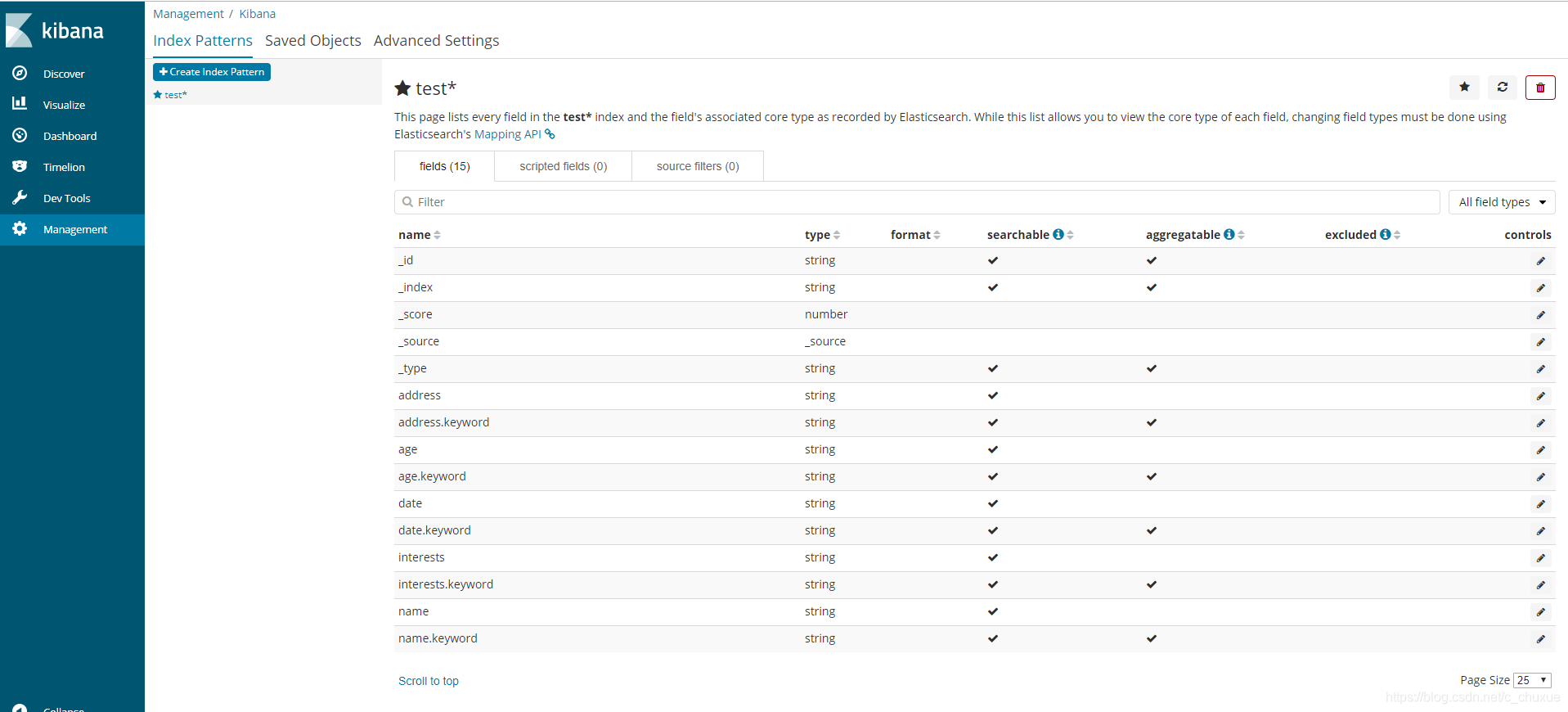Open the Index Patterns tab
The width and height of the screenshot is (1568, 712).
tap(203, 41)
